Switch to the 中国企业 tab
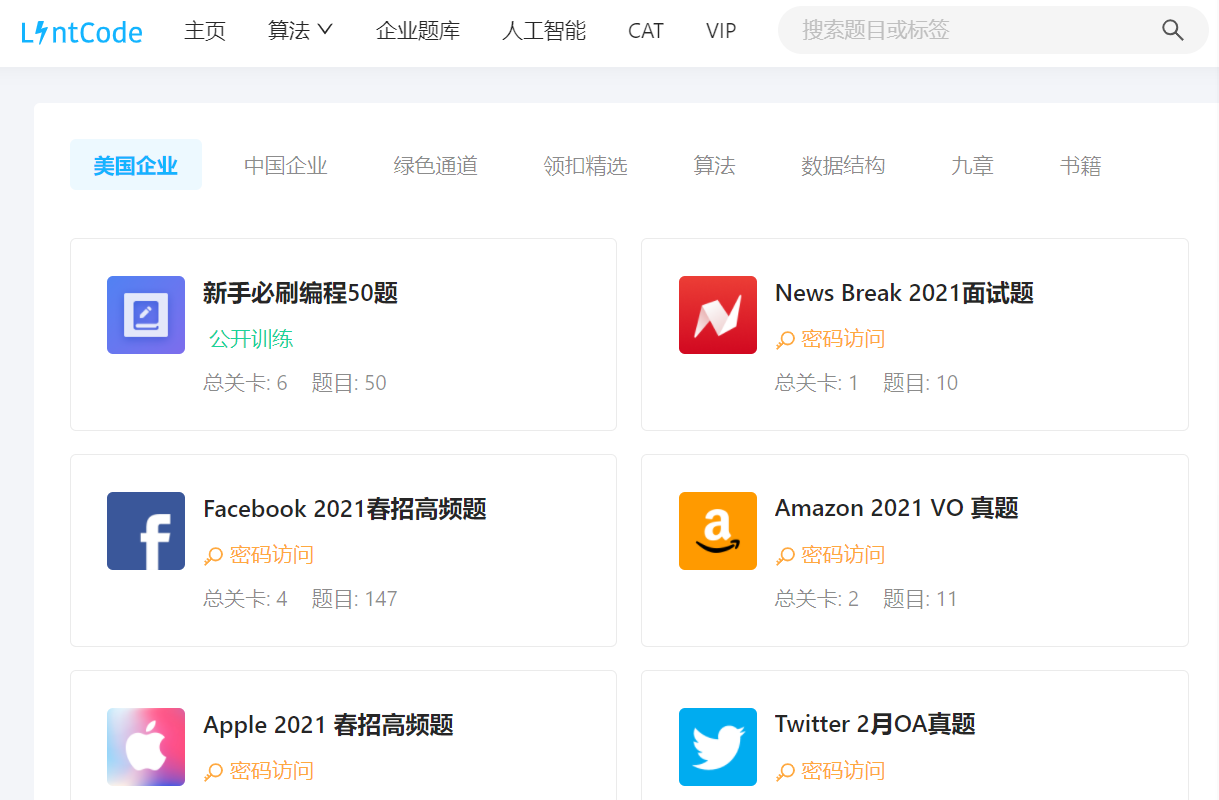 pos(286,165)
